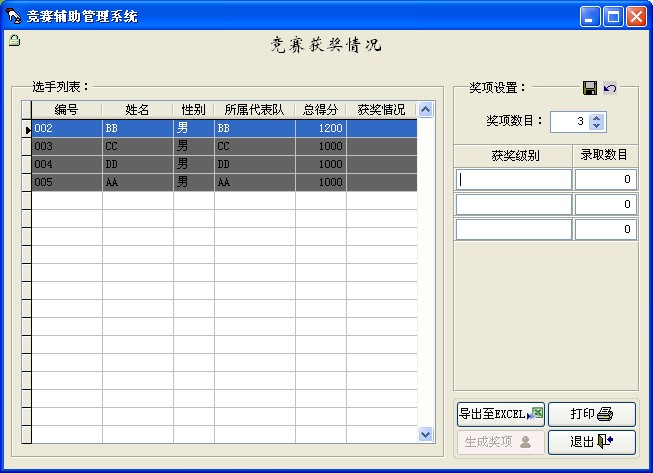This screenshot has width=653, height=473.
Task: Click the 退出 button
Action: click(x=592, y=442)
